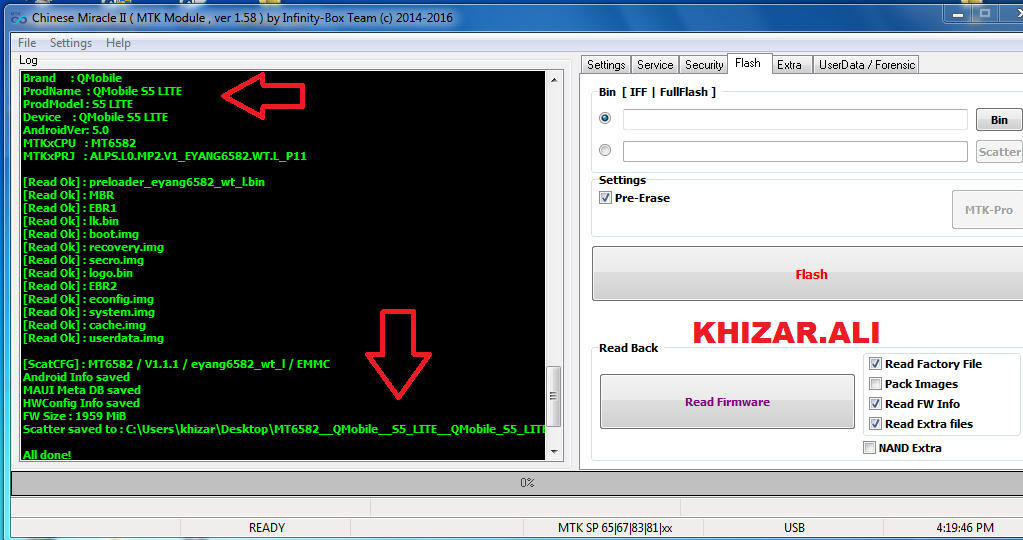Click the 'ProdName : QMobile S5 LITE' log line
This screenshot has height=540, width=1023.
click(102, 91)
